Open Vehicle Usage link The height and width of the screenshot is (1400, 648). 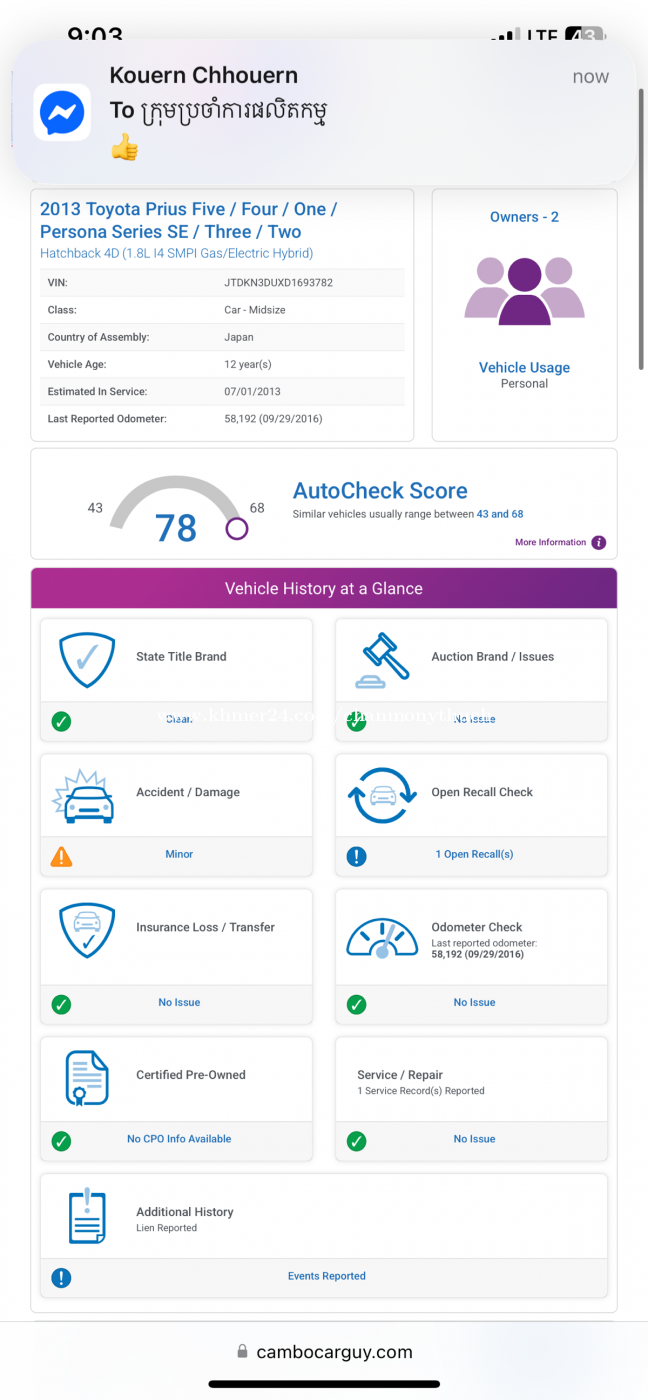(524, 367)
